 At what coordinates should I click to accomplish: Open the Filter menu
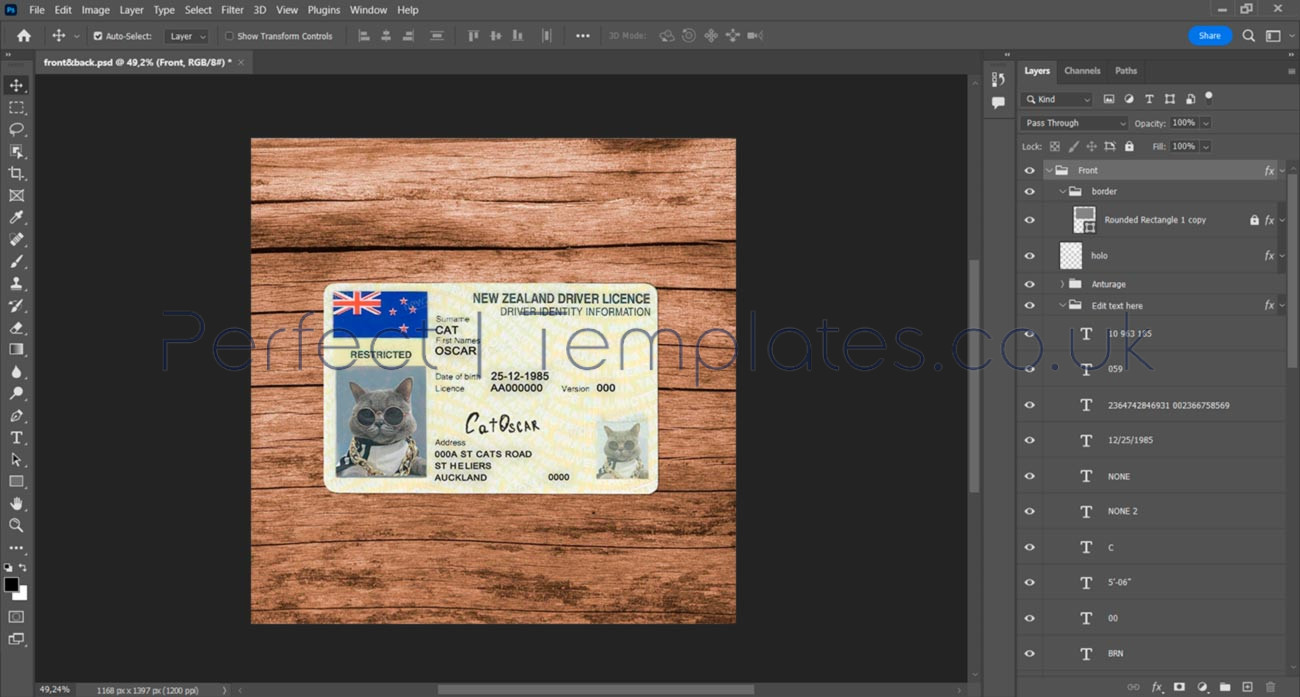click(x=232, y=10)
